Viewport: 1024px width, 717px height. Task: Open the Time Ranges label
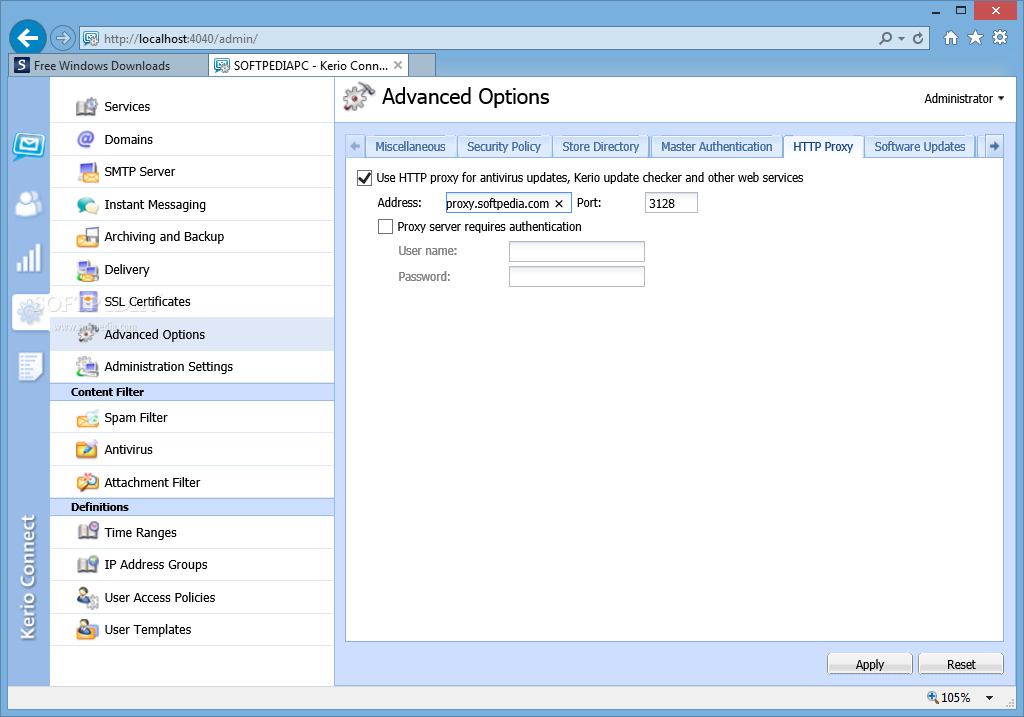140,533
